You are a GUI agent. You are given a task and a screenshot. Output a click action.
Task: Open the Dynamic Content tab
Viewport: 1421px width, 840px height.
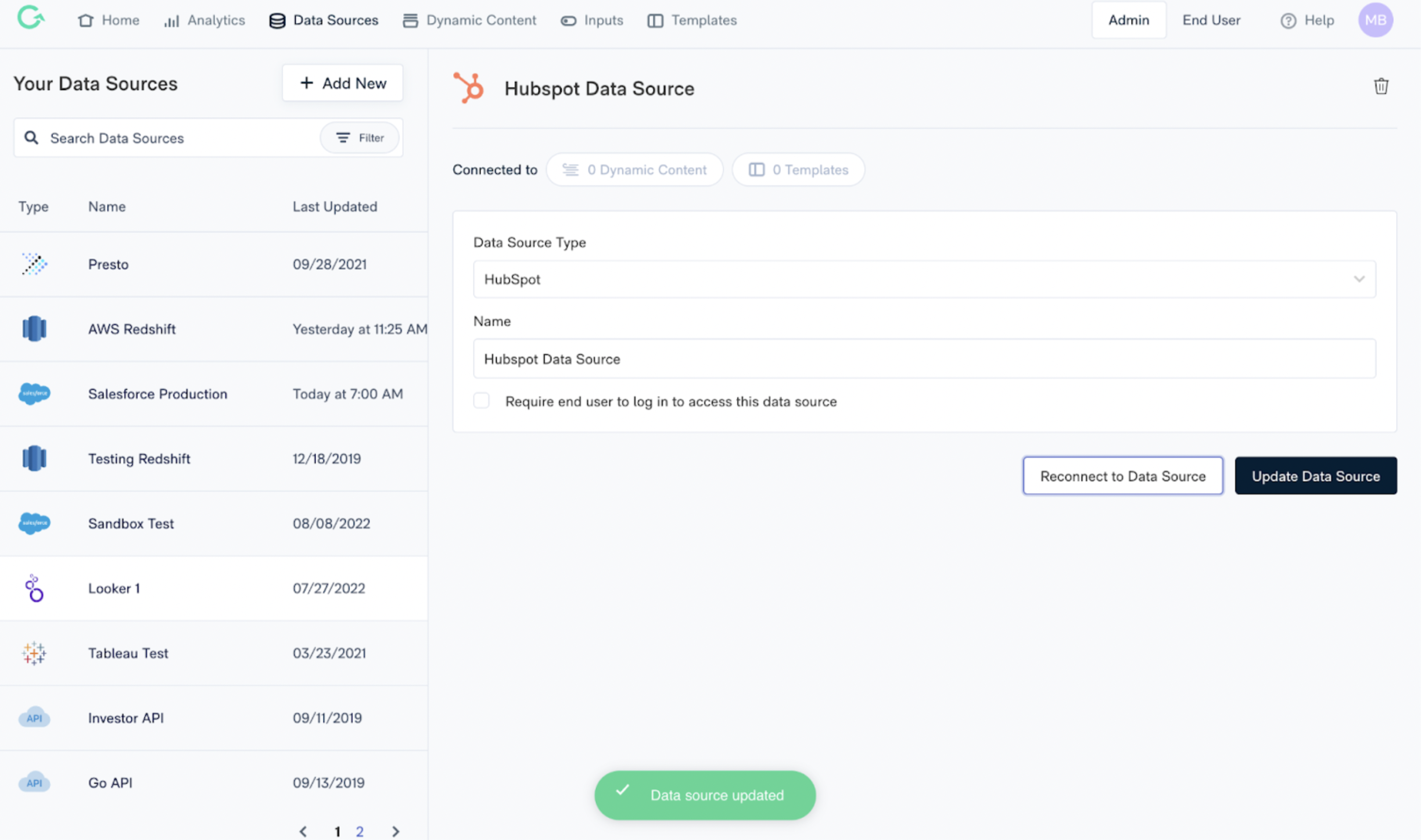469,20
